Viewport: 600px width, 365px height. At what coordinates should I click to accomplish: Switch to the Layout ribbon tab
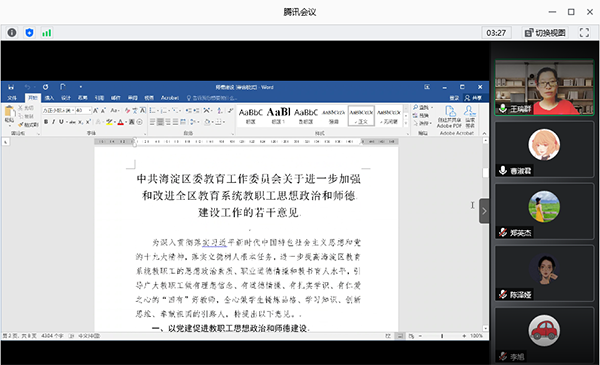[x=83, y=98]
